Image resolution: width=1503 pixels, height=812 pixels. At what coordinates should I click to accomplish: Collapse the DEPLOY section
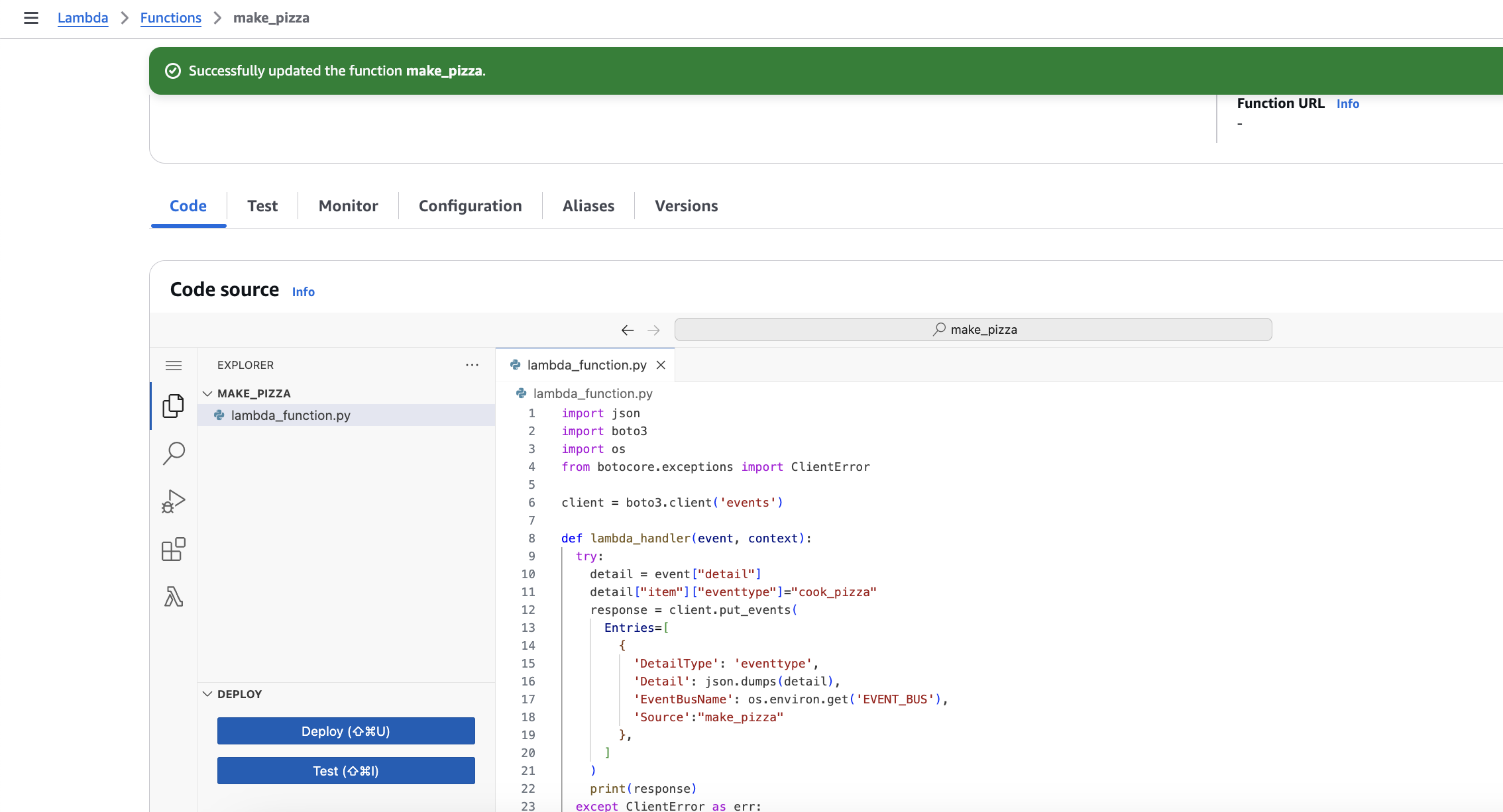click(207, 694)
